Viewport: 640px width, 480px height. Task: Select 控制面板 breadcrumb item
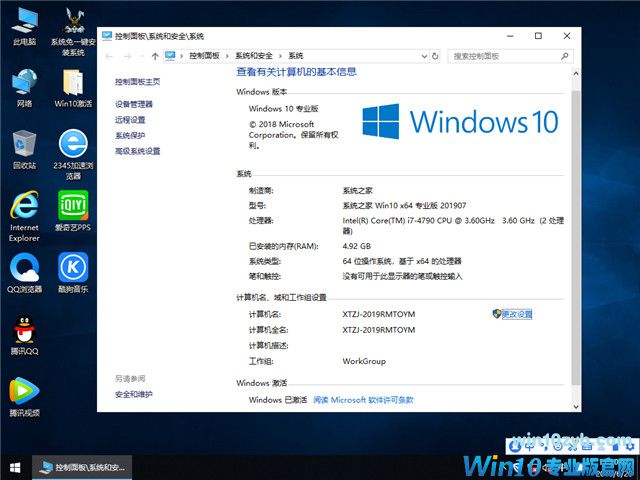pyautogui.click(x=204, y=56)
